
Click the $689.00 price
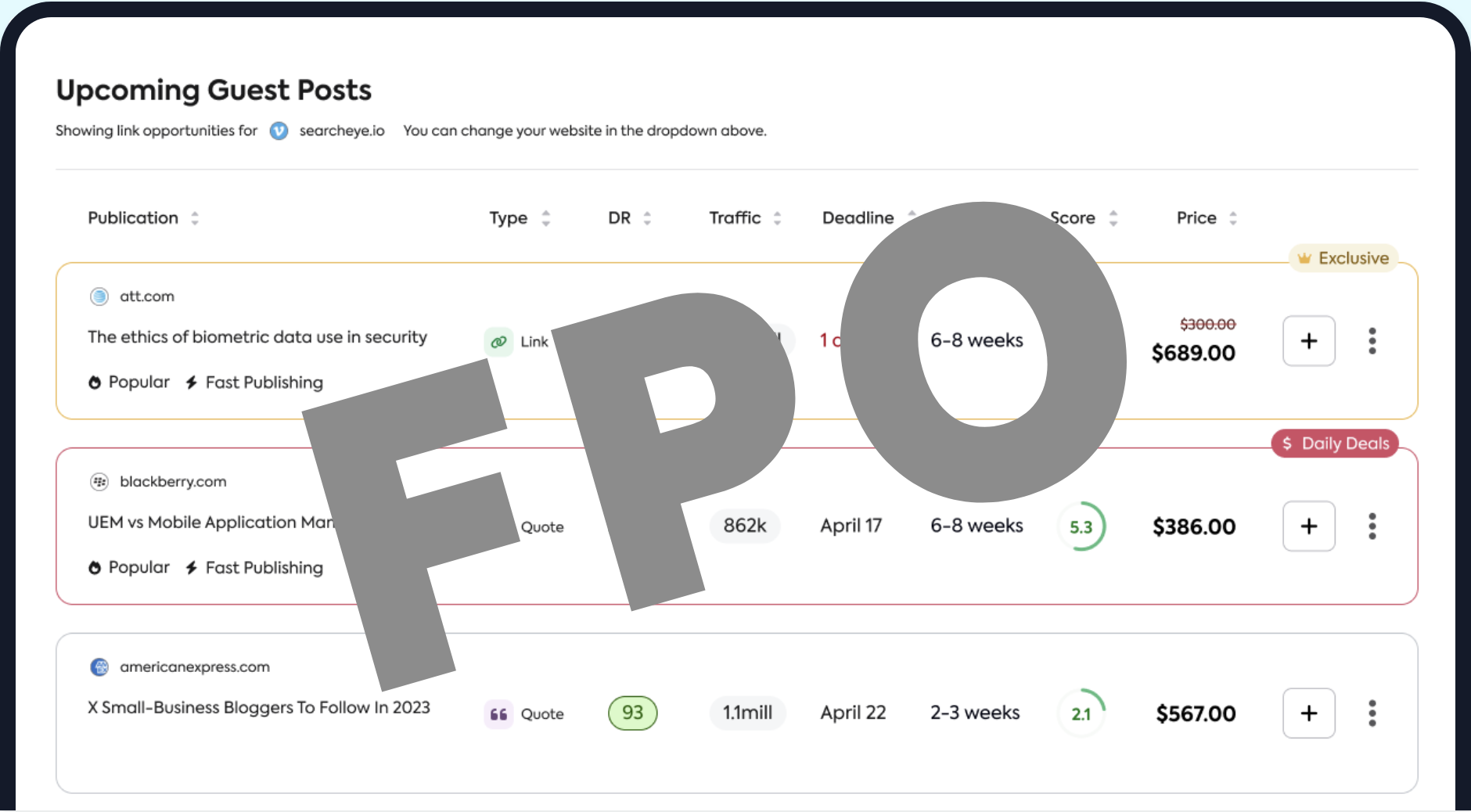point(1194,354)
